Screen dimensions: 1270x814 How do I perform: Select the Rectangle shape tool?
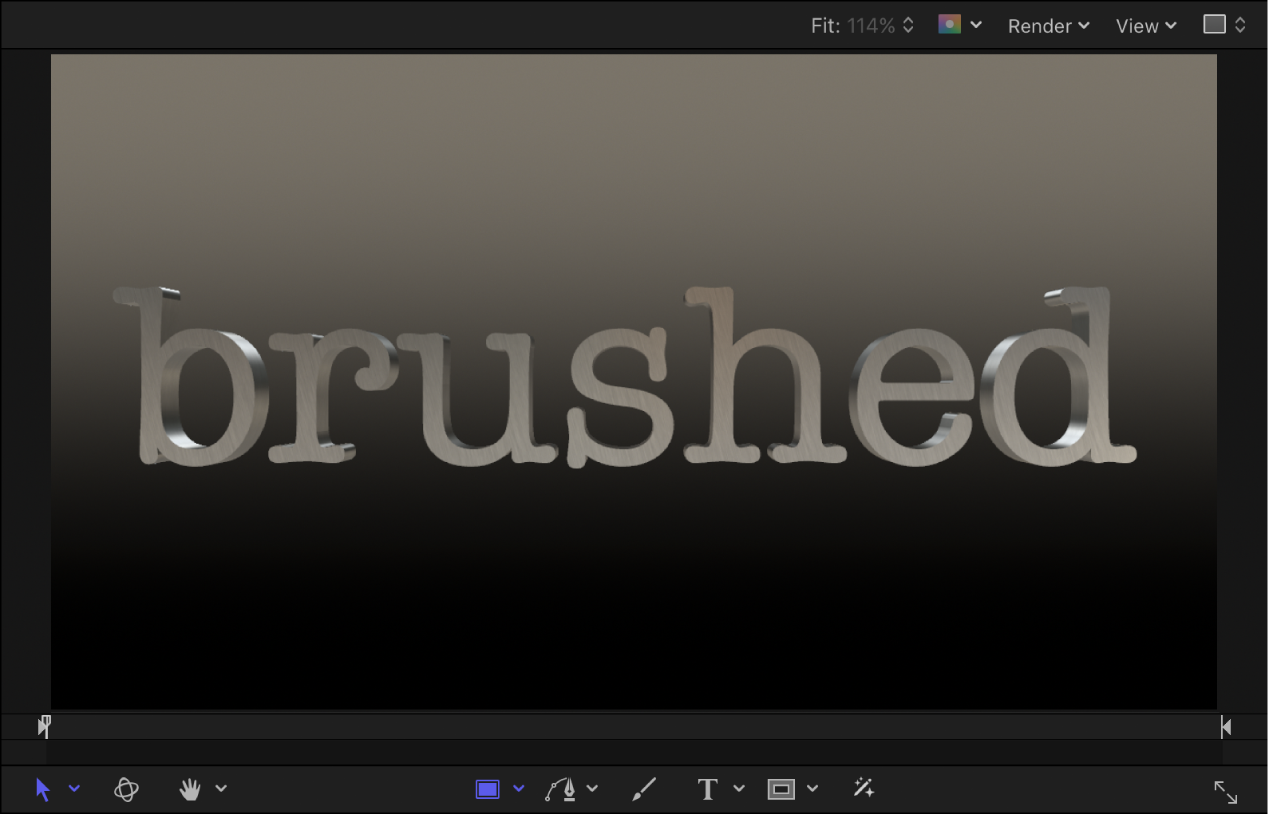click(x=487, y=789)
